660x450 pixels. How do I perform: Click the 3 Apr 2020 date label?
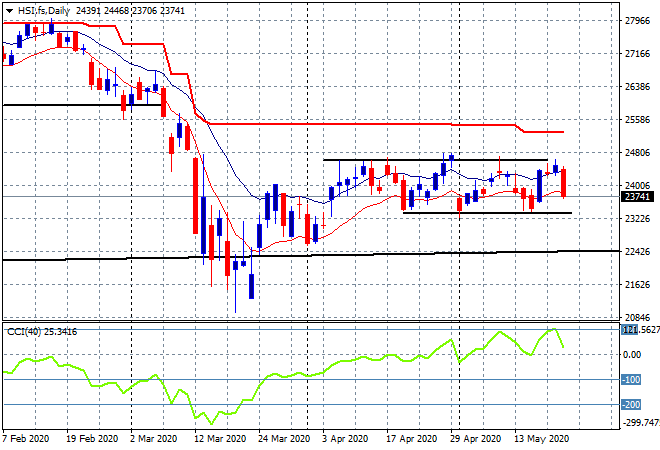[x=345, y=439]
